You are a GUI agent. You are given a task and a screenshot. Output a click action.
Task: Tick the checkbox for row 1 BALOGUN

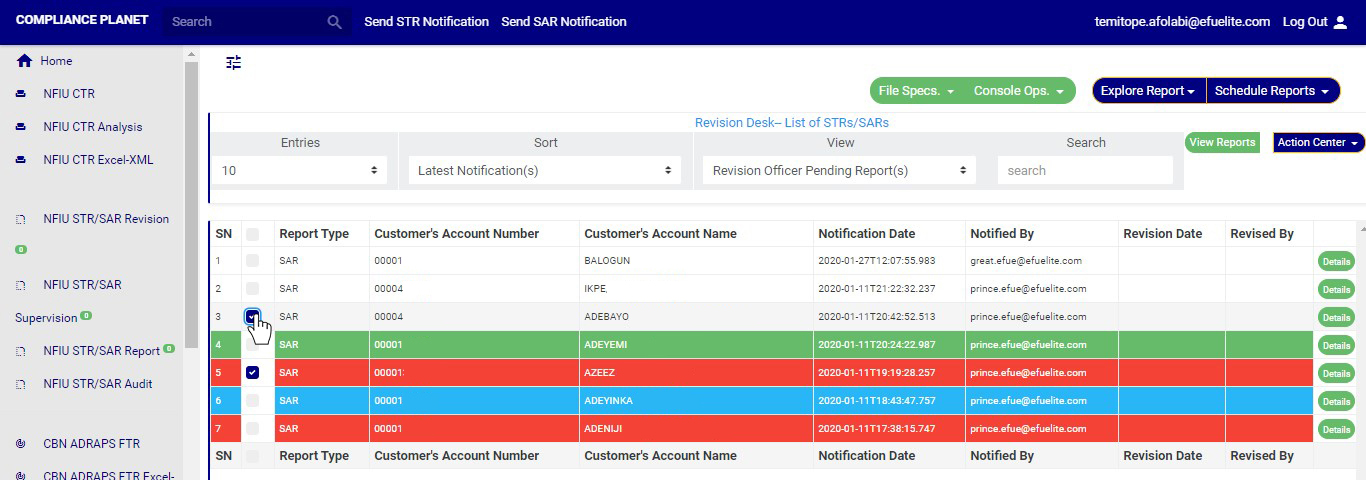click(x=253, y=261)
